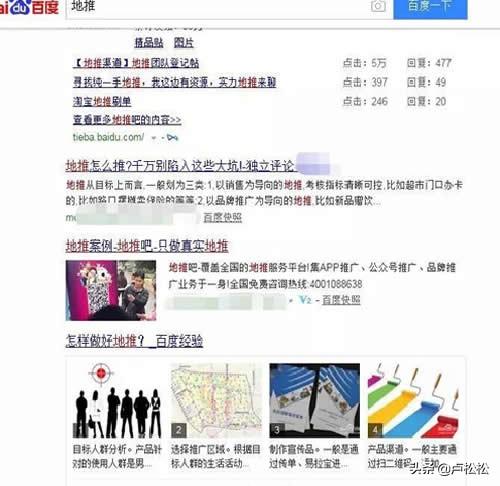The width and height of the screenshot is (500, 486).
Task: Click 回复: 477 count text
Action: [x=429, y=63]
